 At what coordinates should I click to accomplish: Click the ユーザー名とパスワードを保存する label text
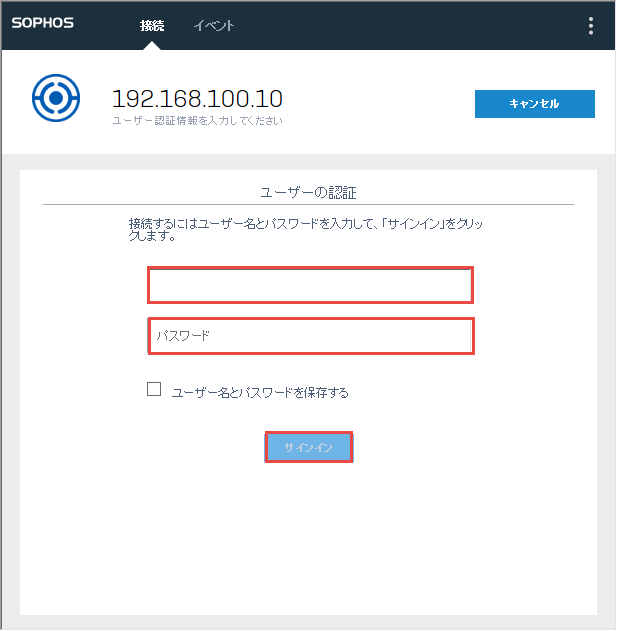[x=260, y=393]
